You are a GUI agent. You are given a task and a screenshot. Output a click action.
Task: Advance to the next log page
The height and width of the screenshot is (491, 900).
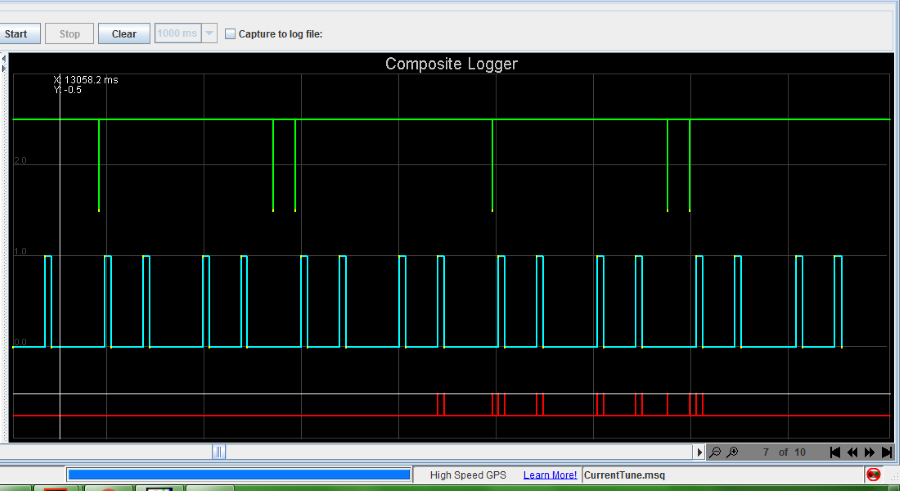tap(870, 453)
